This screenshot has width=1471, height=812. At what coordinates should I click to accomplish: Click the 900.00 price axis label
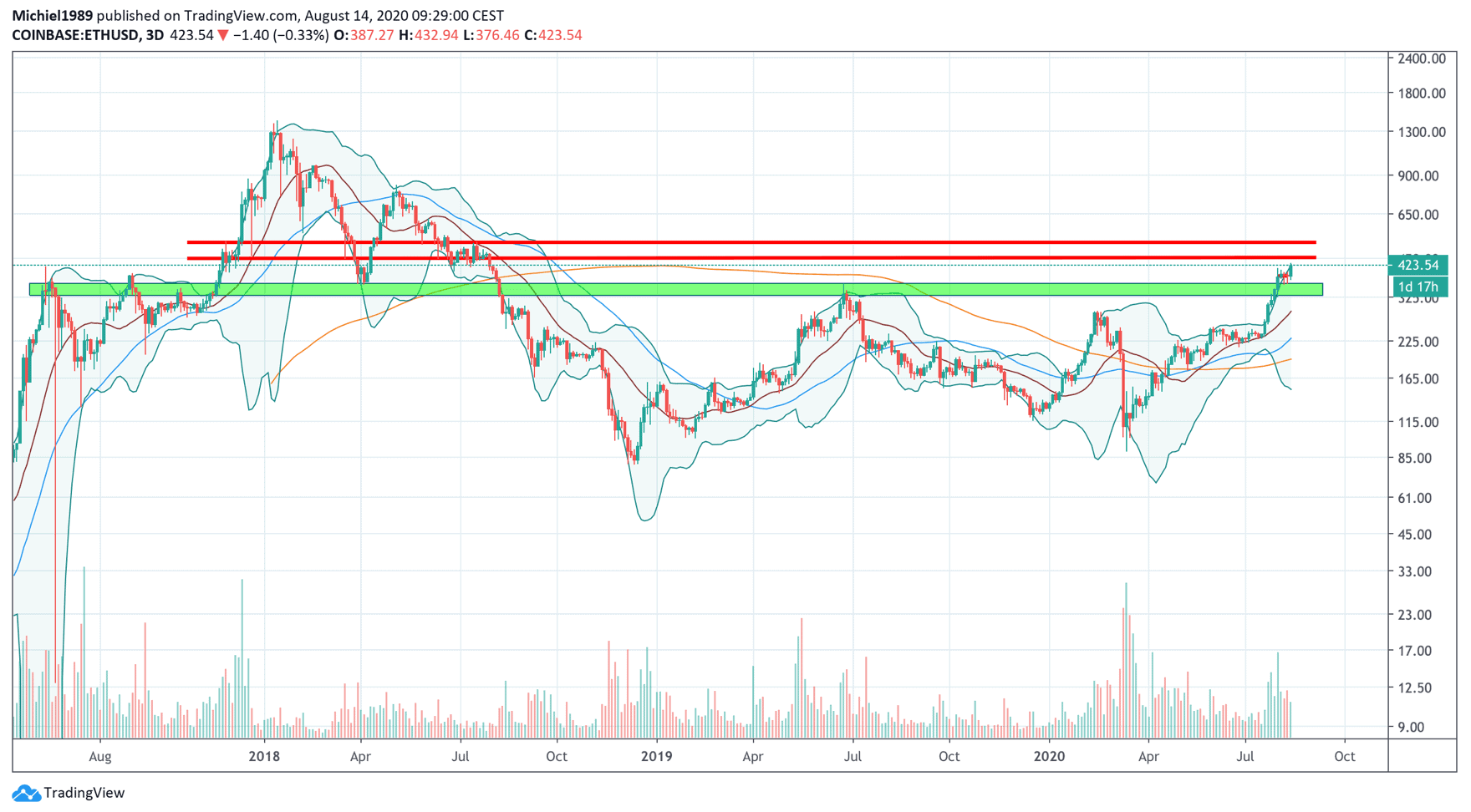tap(1420, 175)
